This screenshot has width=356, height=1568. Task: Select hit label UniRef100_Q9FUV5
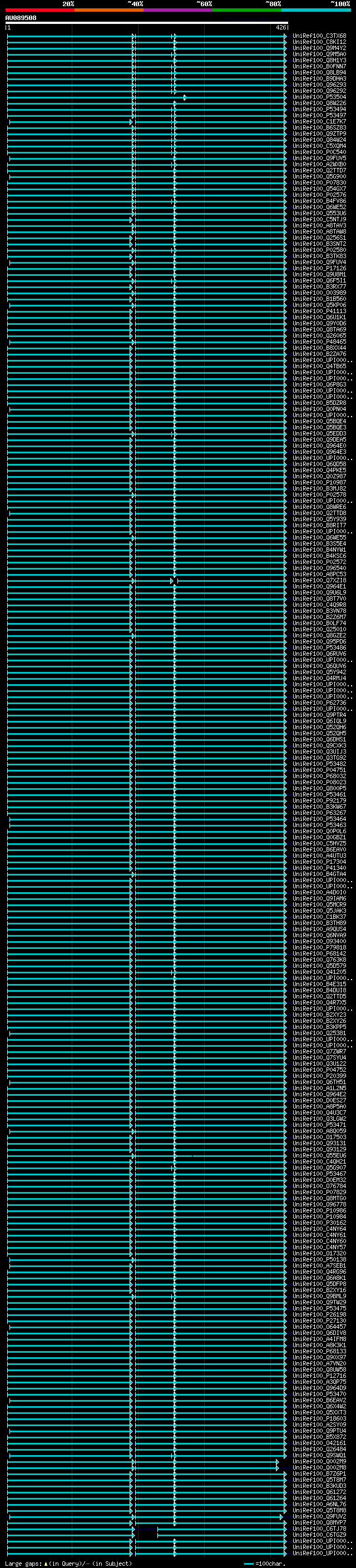point(319,159)
